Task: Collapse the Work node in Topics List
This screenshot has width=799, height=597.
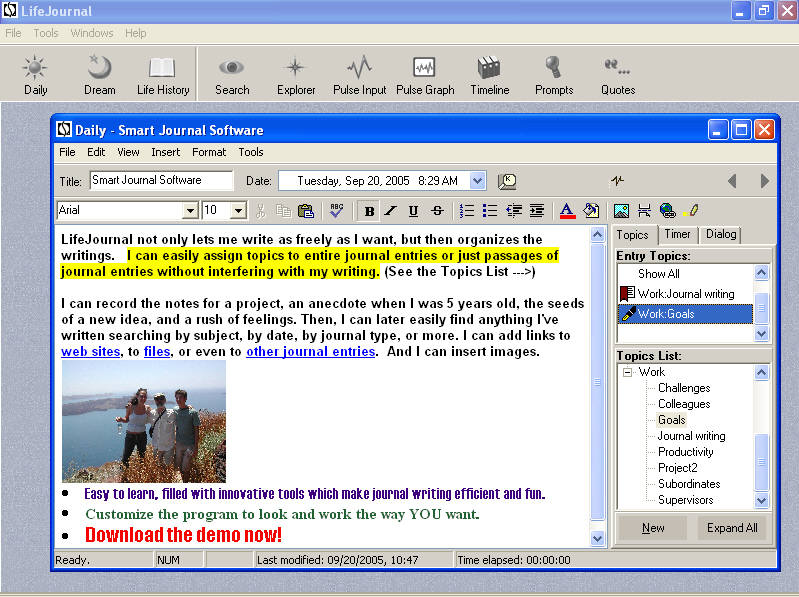Action: (x=627, y=372)
